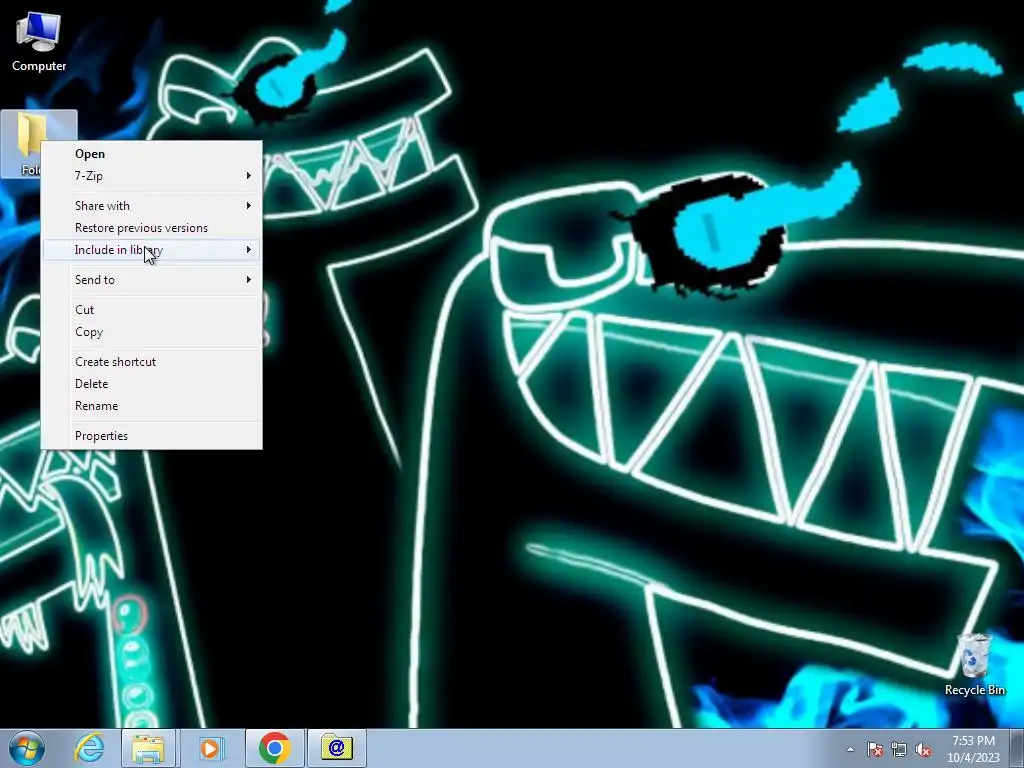Viewport: 1024px width, 768px height.
Task: Select Create shortcut option
Action: [152, 362]
